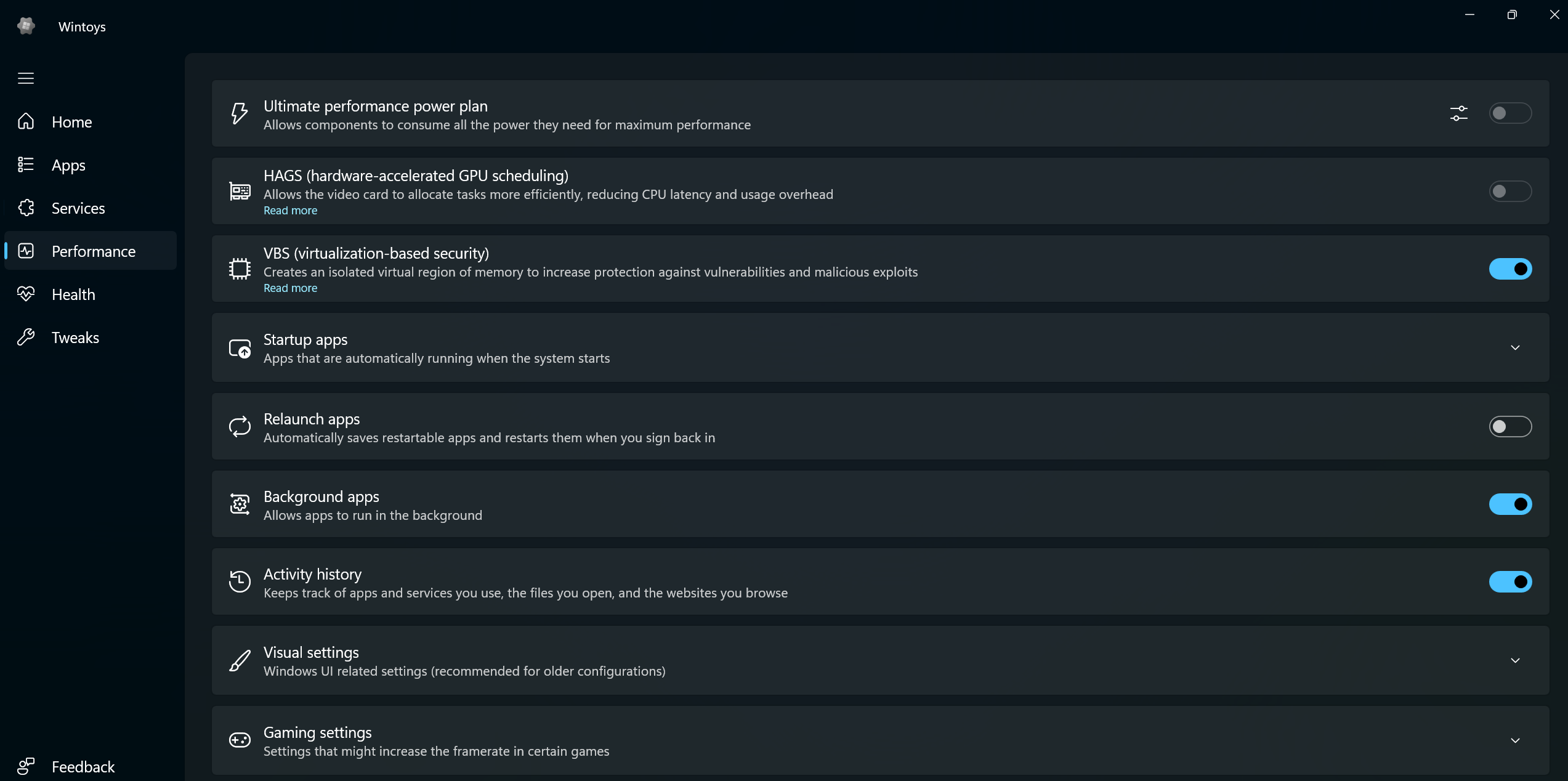The image size is (1568, 781).
Task: Disable VBS virtualization-based security toggle
Action: [1510, 269]
